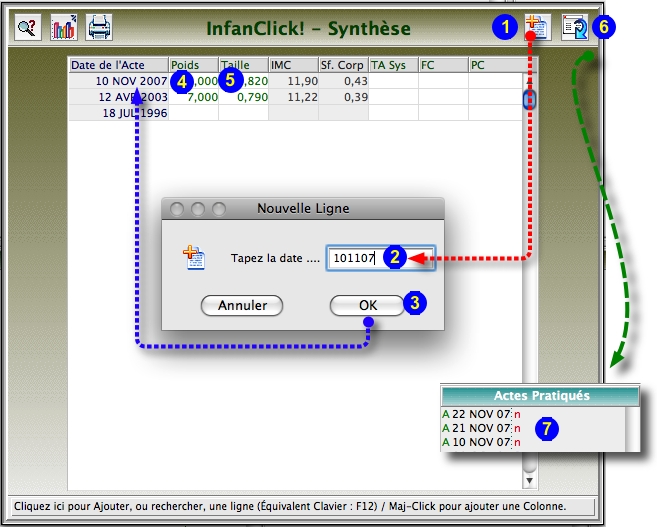
Task: Click the 11,22 IMC cell
Action: (293, 97)
